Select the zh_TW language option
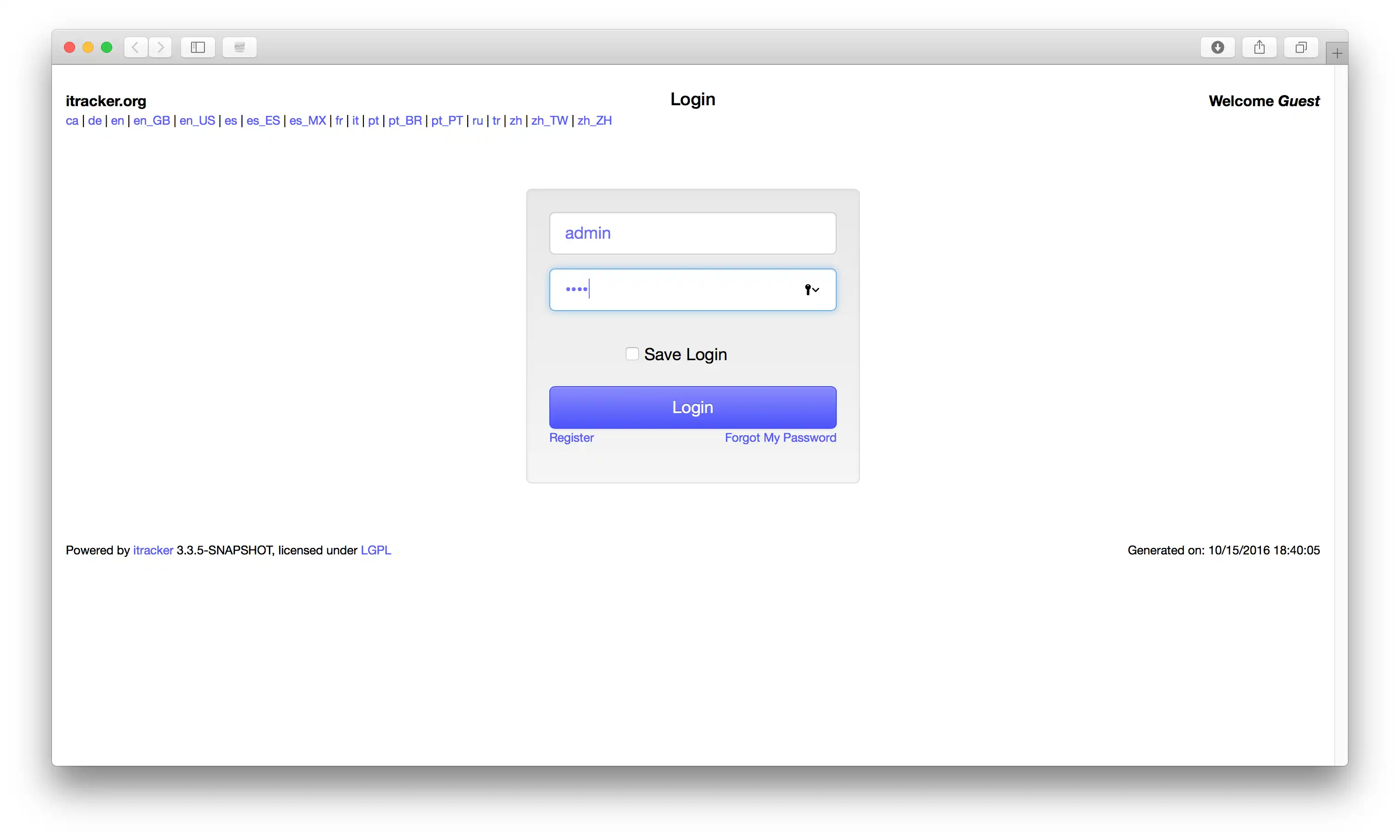 pyautogui.click(x=550, y=120)
